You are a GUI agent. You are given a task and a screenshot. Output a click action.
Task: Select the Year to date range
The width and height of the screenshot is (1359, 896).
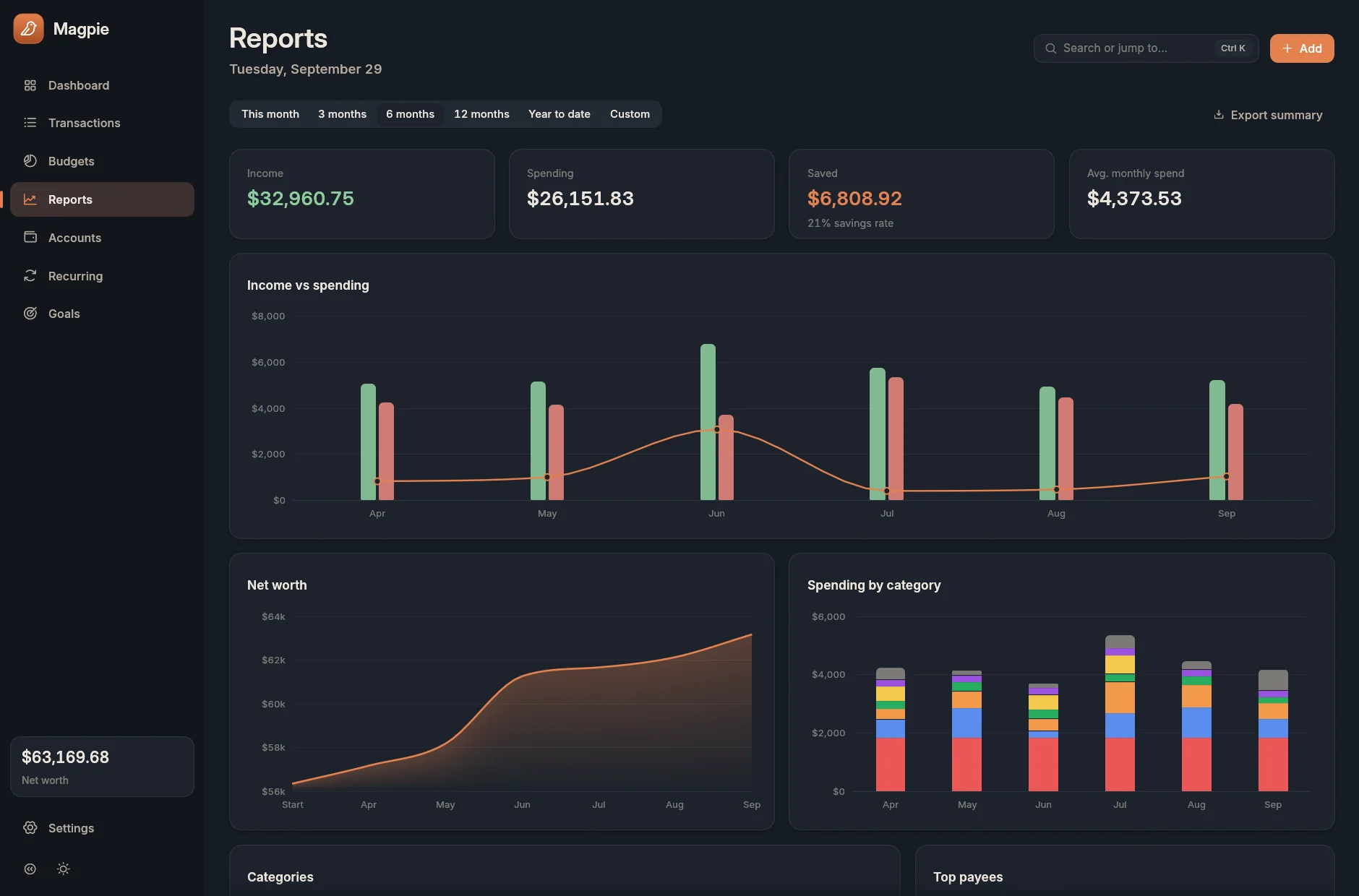[560, 114]
